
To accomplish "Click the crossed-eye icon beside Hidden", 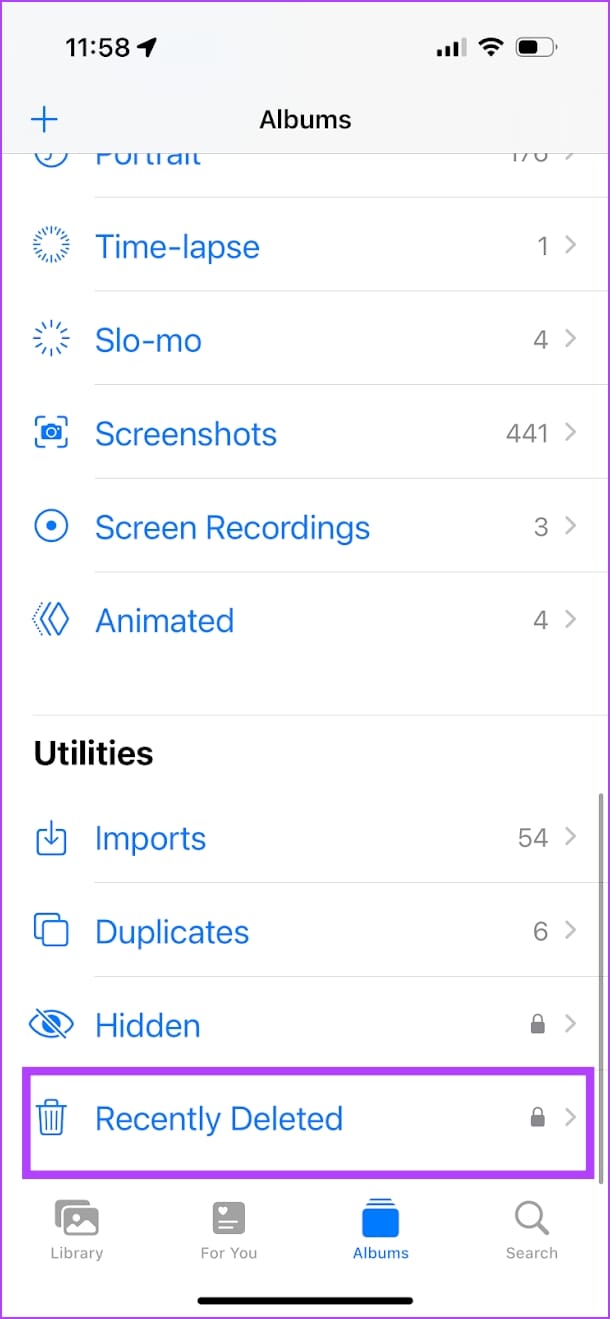I will pos(51,1024).
